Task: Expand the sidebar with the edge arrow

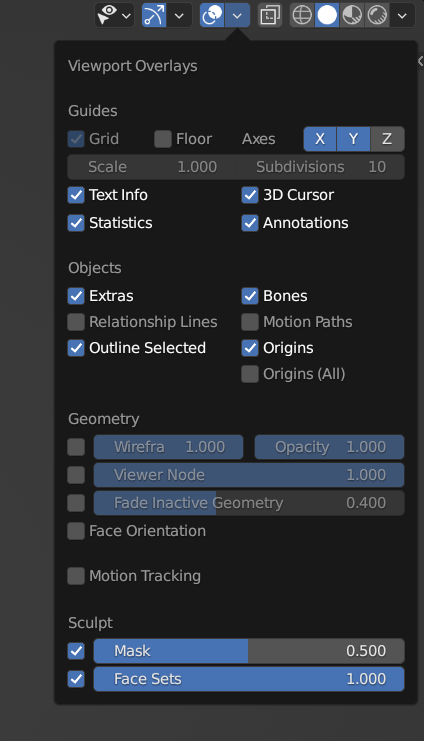Action: (x=420, y=61)
